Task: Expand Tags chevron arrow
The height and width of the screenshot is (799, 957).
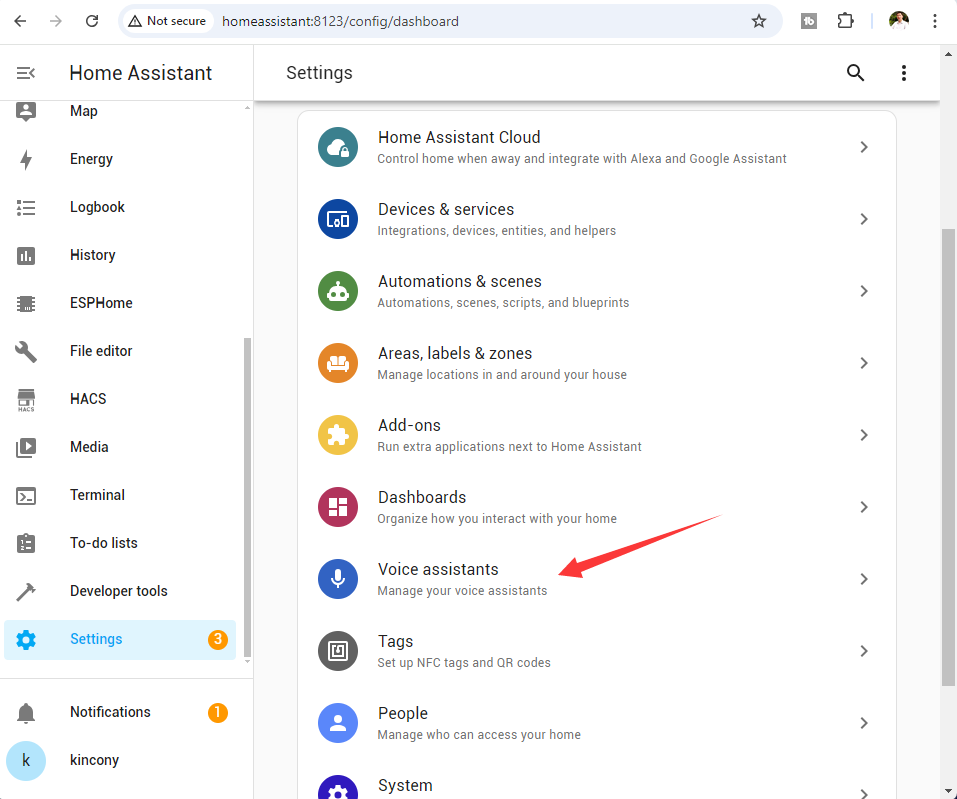Action: (864, 651)
